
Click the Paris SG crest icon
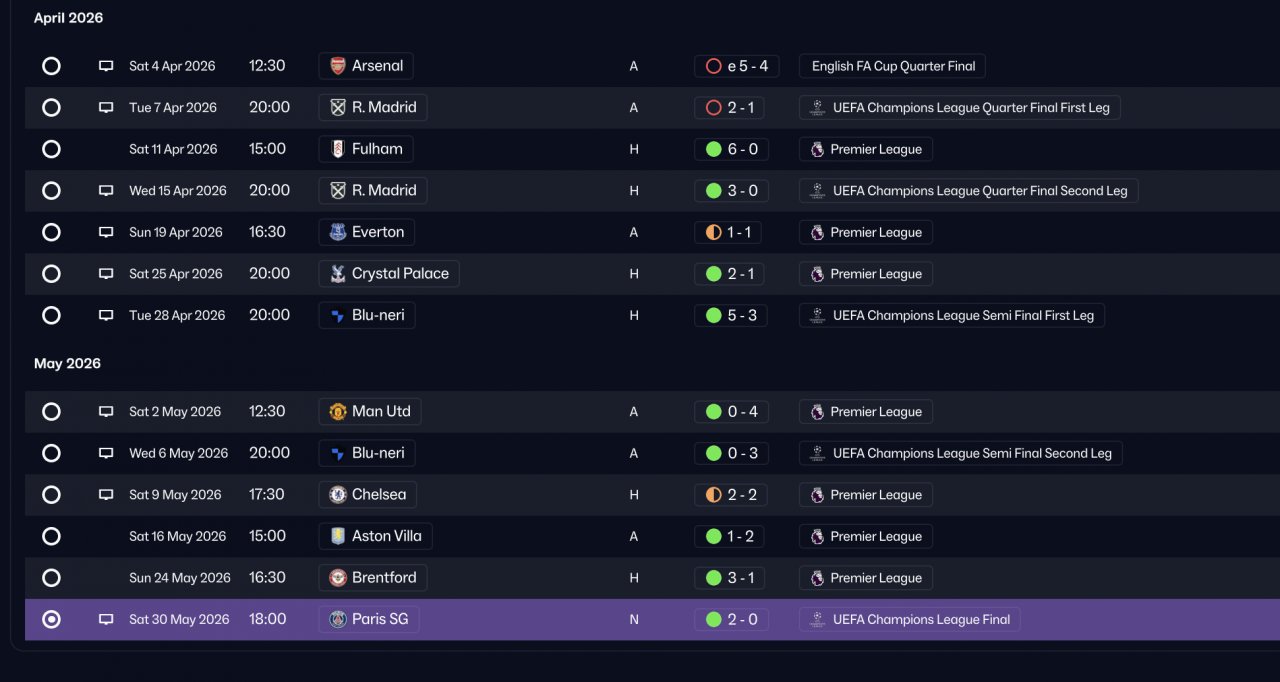pos(338,619)
